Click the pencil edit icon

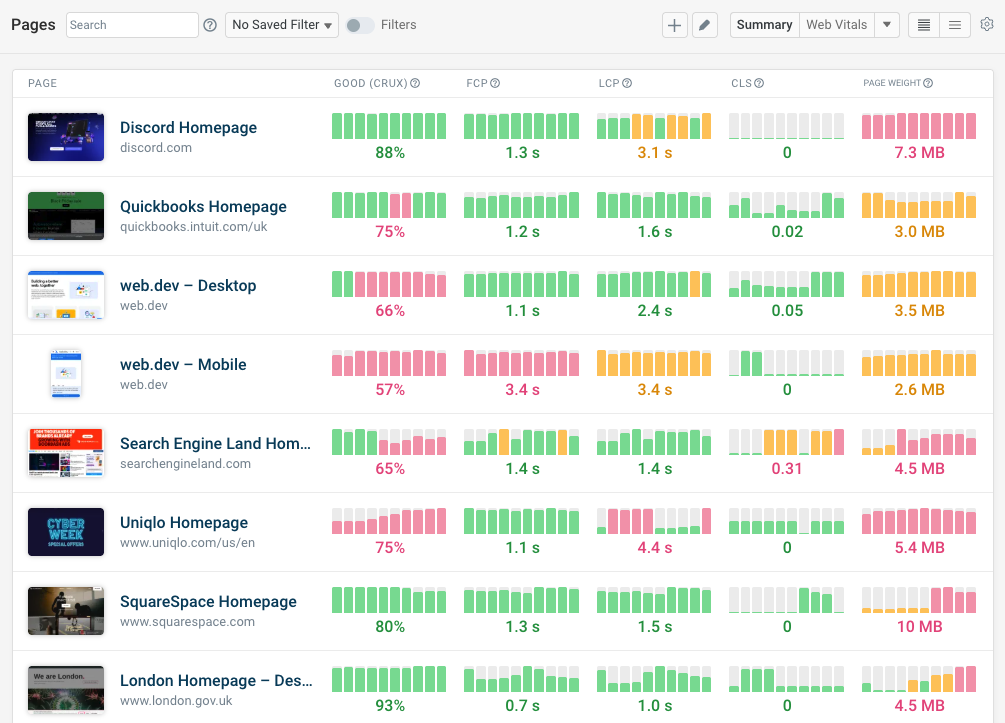(706, 24)
